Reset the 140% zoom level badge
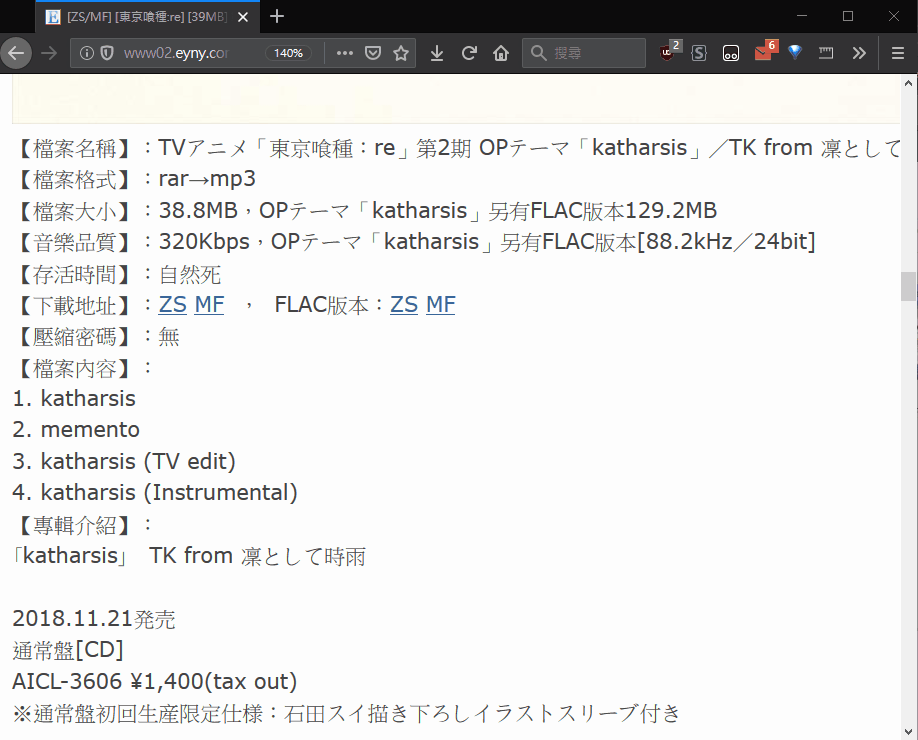 point(288,53)
